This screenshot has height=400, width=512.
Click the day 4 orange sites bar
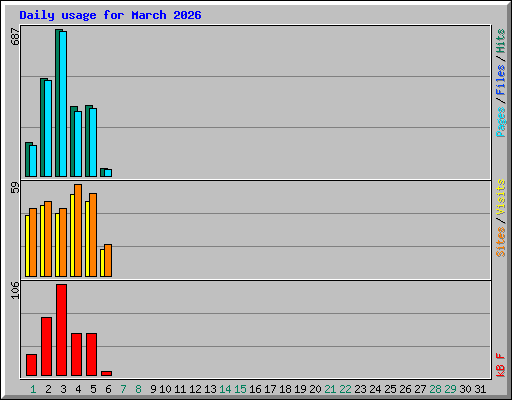pos(78,231)
